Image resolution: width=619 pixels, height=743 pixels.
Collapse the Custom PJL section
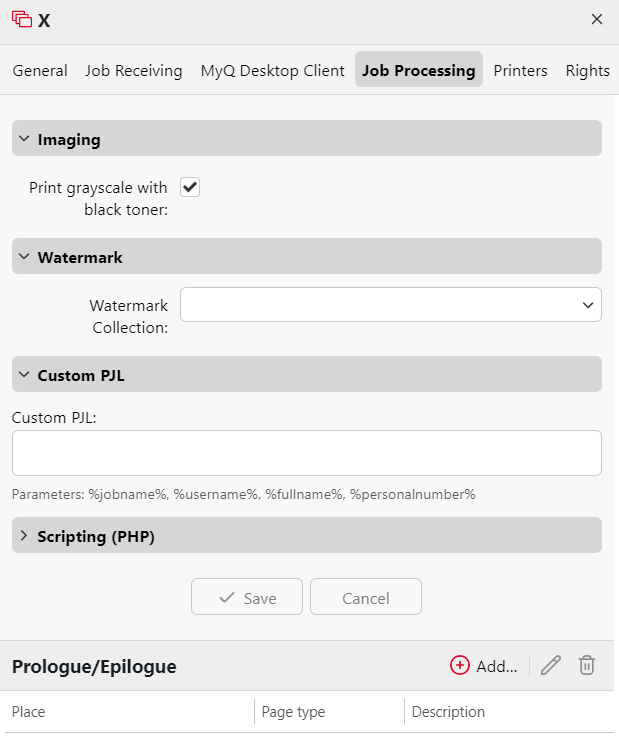click(25, 375)
